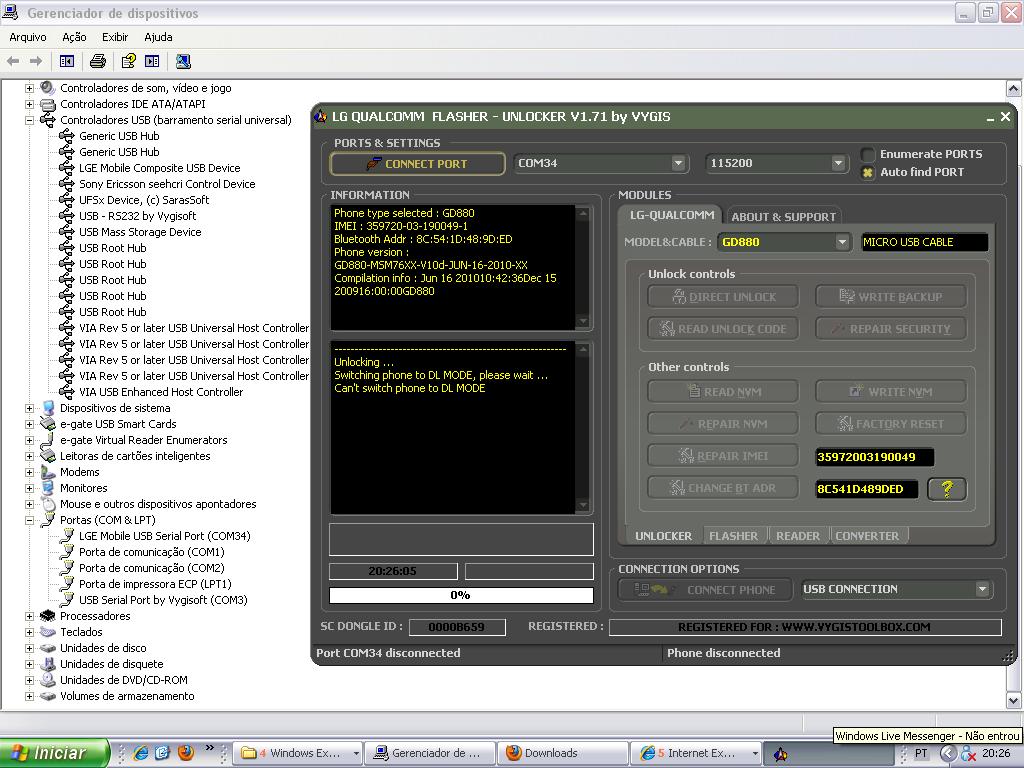Viewport: 1024px width, 768px height.
Task: Select LGE Mobile Composite USB Device icon
Action: [x=66, y=168]
